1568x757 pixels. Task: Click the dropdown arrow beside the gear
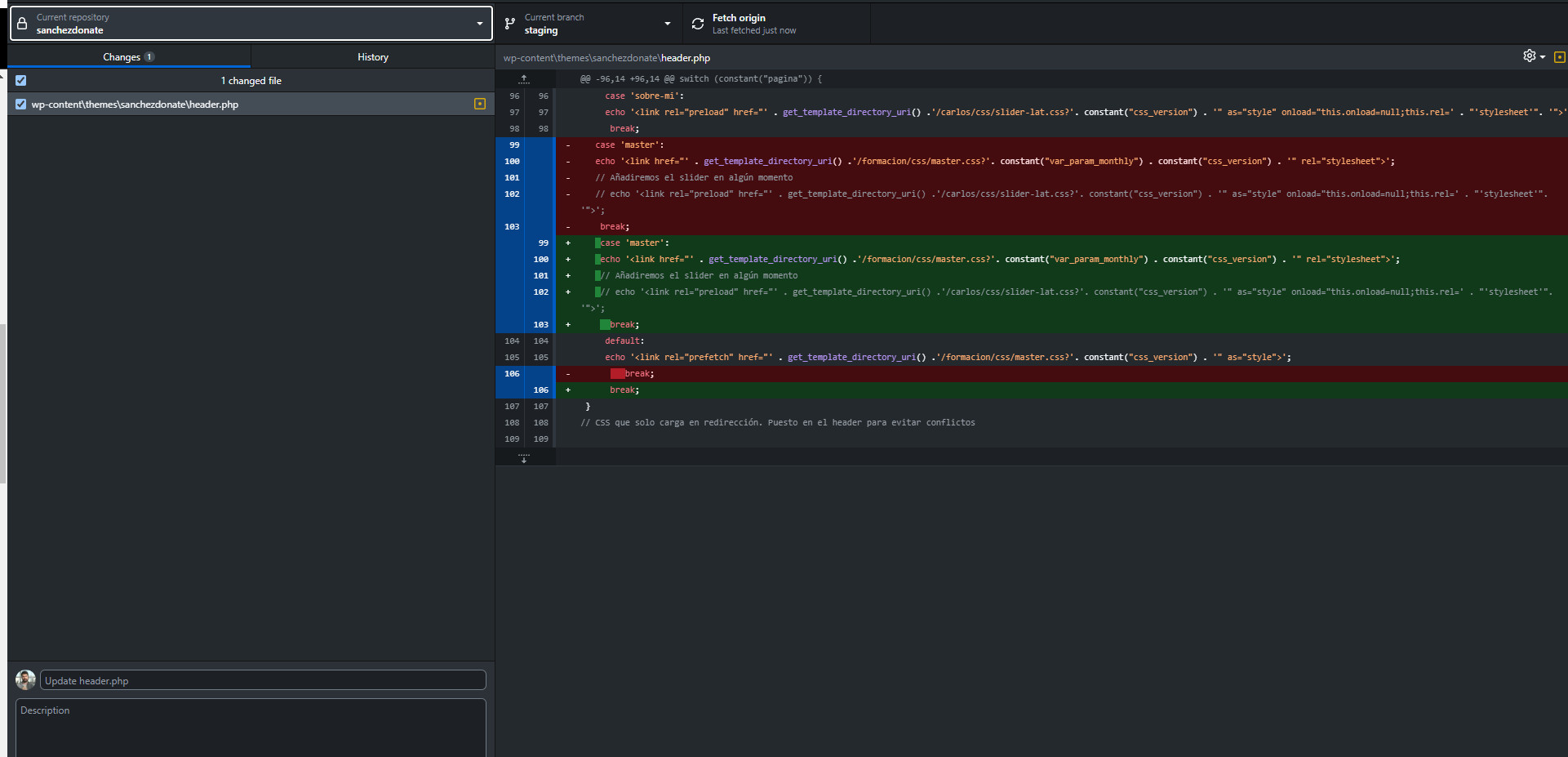(1542, 57)
